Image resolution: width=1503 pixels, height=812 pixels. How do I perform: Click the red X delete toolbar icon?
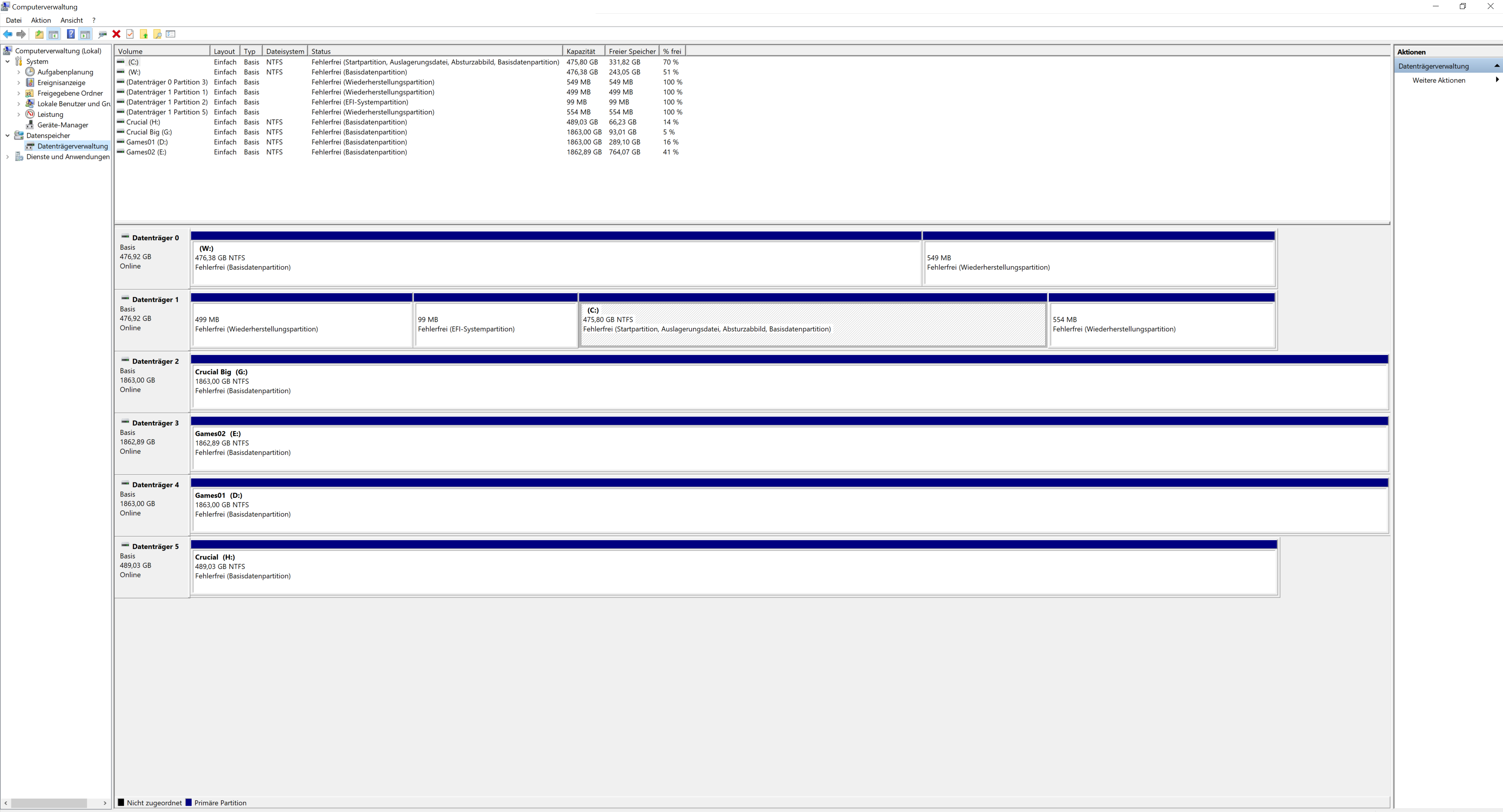[x=116, y=34]
